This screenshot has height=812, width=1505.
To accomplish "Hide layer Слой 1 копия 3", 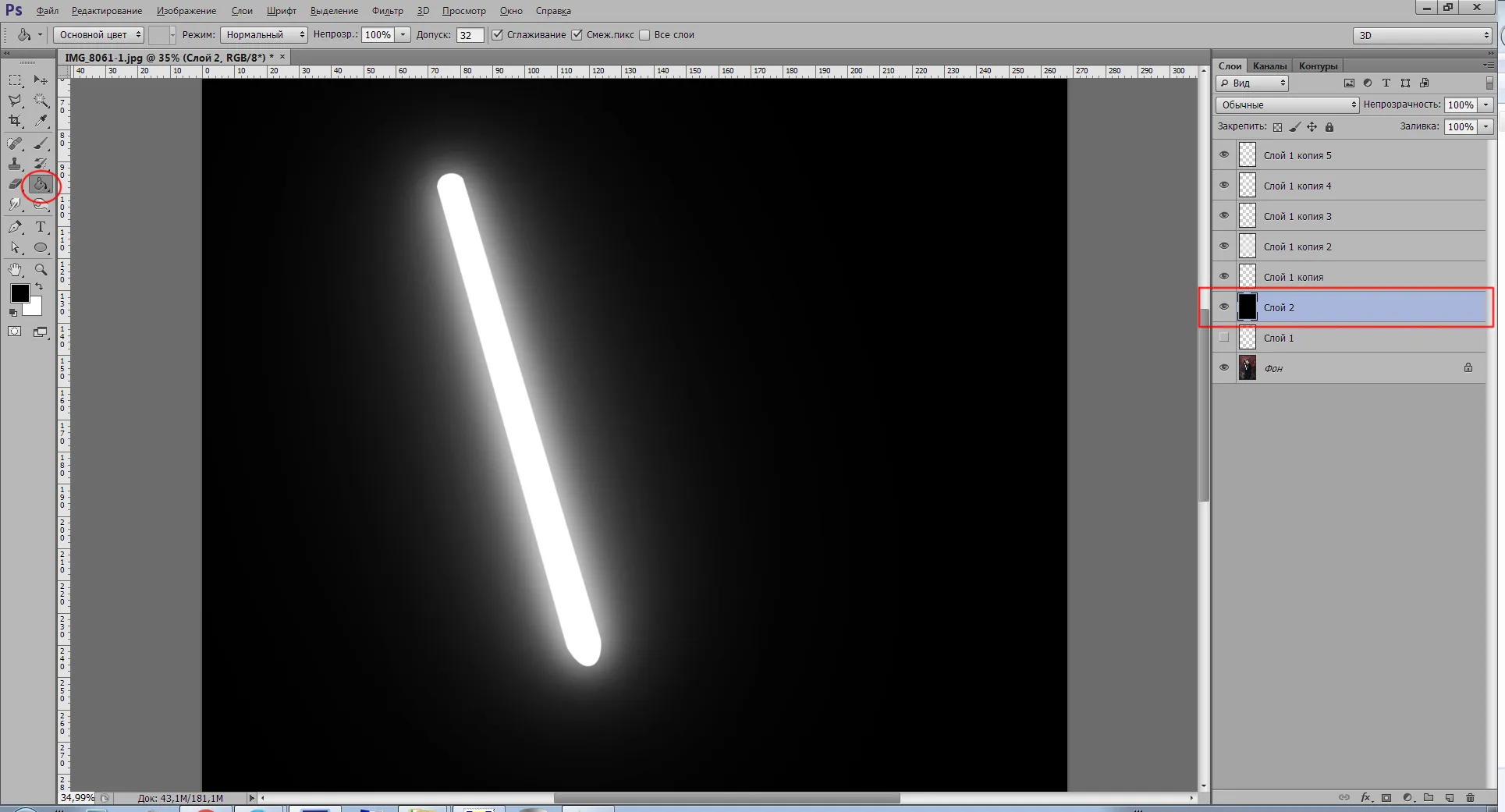I will click(1223, 216).
